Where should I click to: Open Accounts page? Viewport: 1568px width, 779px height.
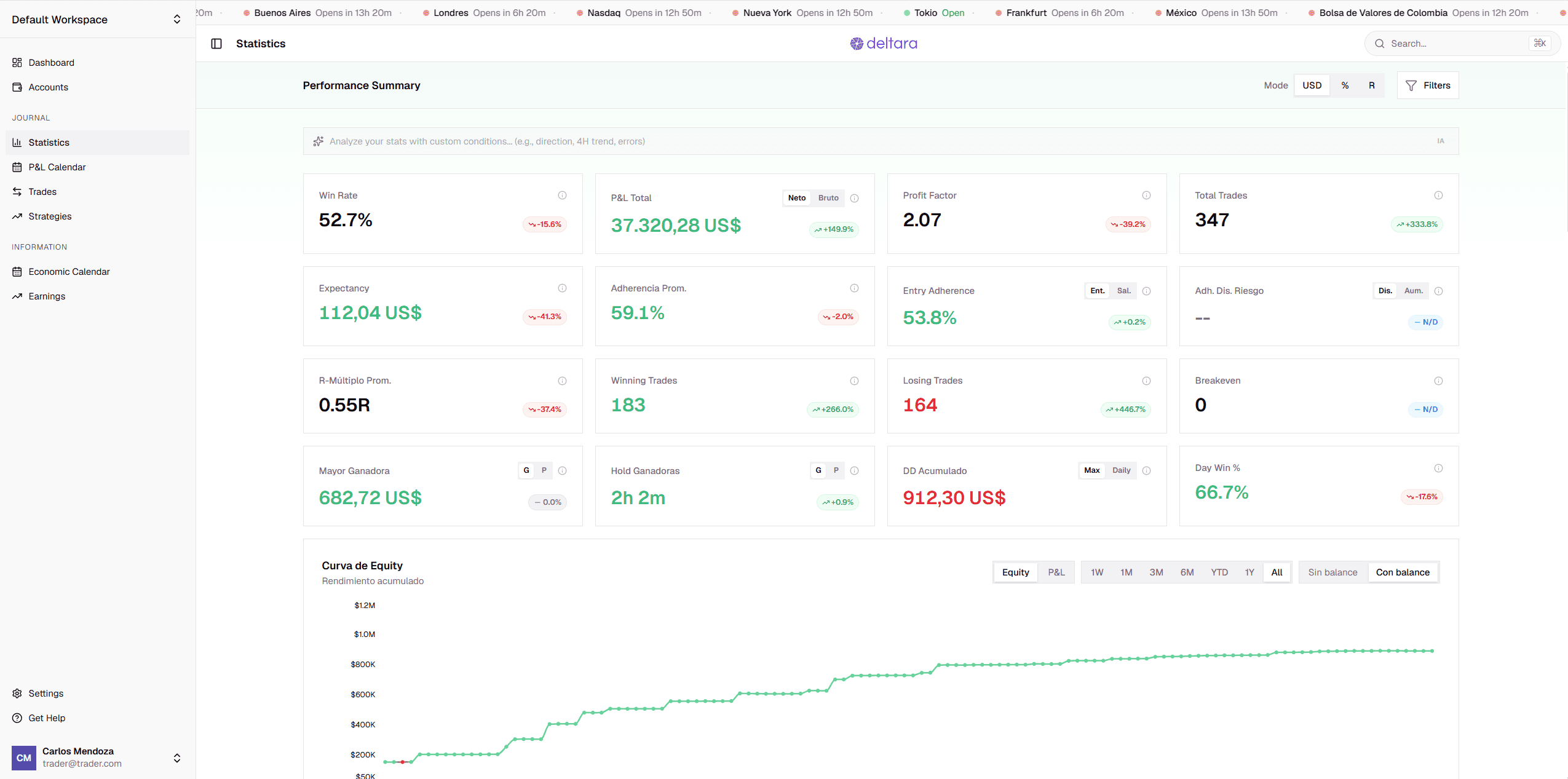pyautogui.click(x=98, y=87)
